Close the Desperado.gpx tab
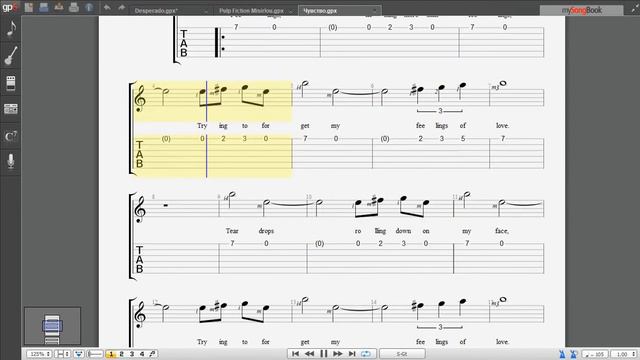The image size is (640, 360). click(206, 11)
